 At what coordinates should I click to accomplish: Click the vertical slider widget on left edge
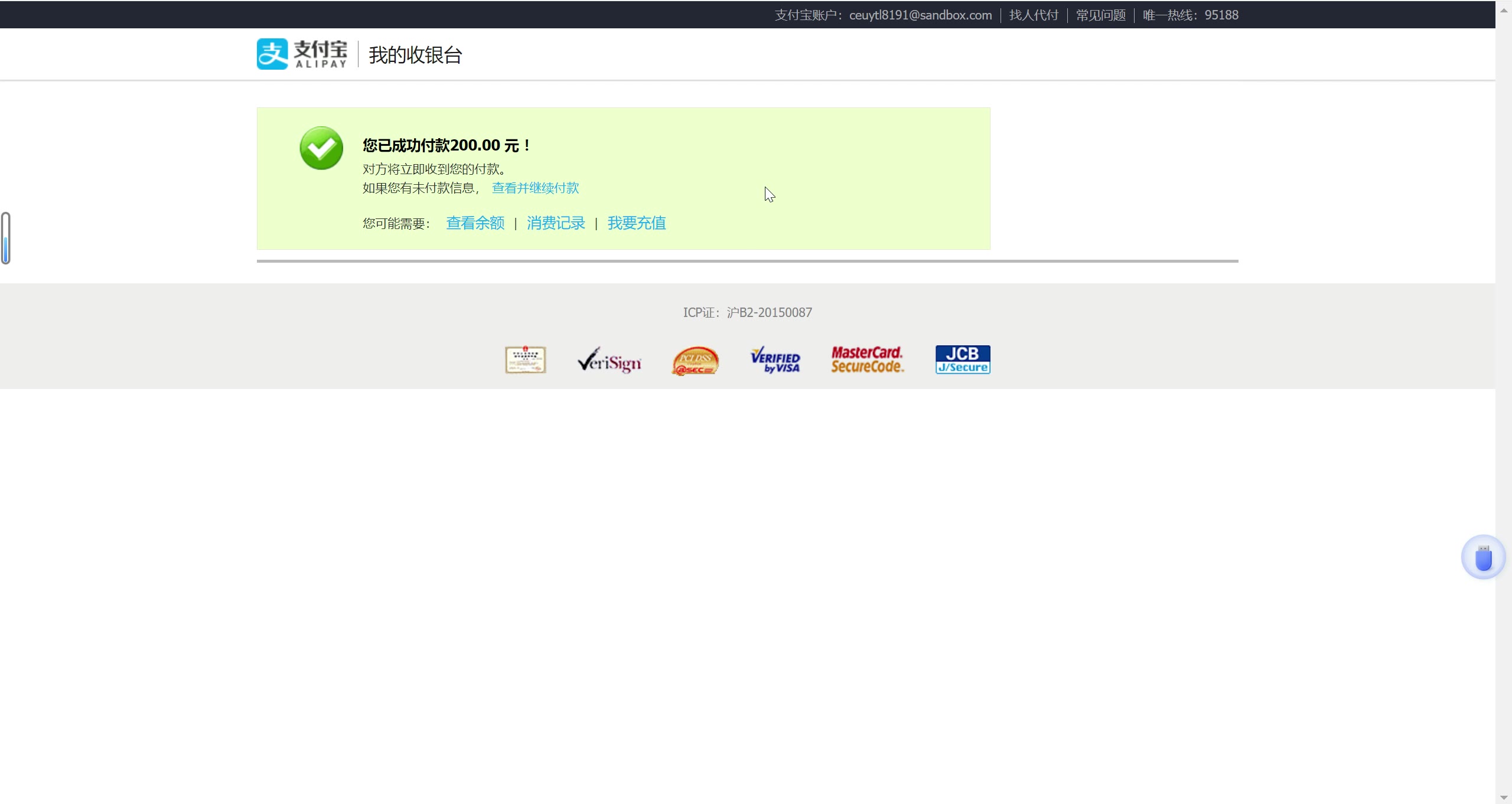pos(6,238)
